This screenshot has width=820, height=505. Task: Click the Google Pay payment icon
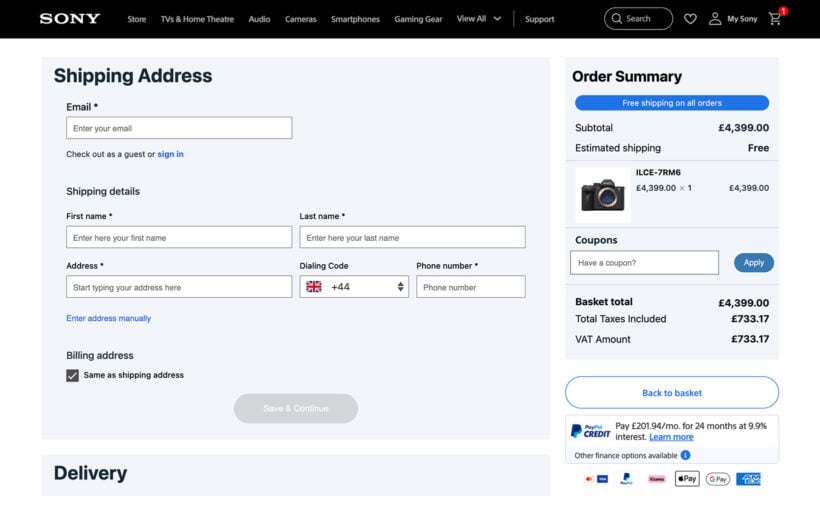coord(718,479)
